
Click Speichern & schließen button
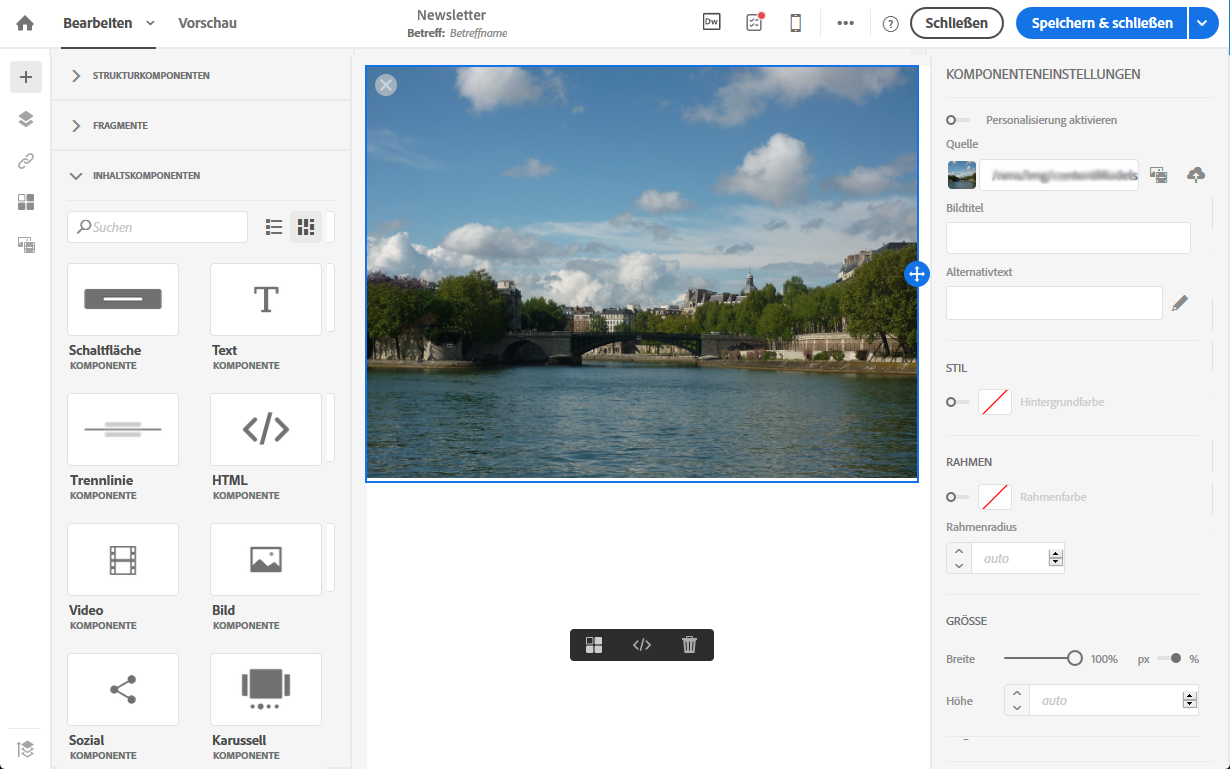point(1102,23)
